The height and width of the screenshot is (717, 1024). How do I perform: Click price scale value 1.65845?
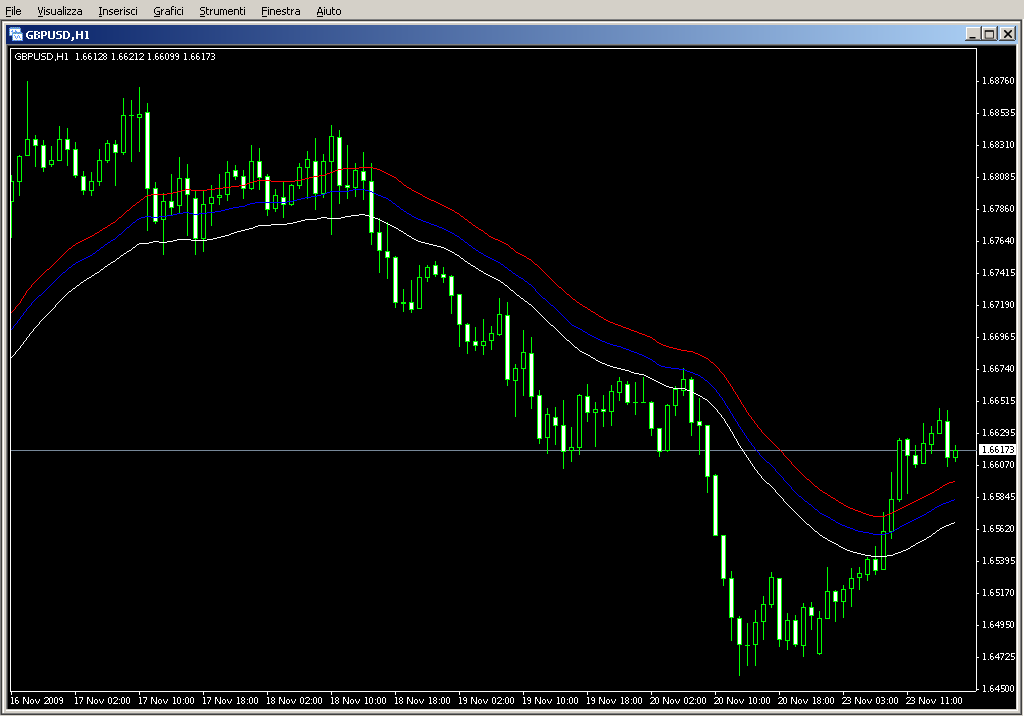pos(999,497)
